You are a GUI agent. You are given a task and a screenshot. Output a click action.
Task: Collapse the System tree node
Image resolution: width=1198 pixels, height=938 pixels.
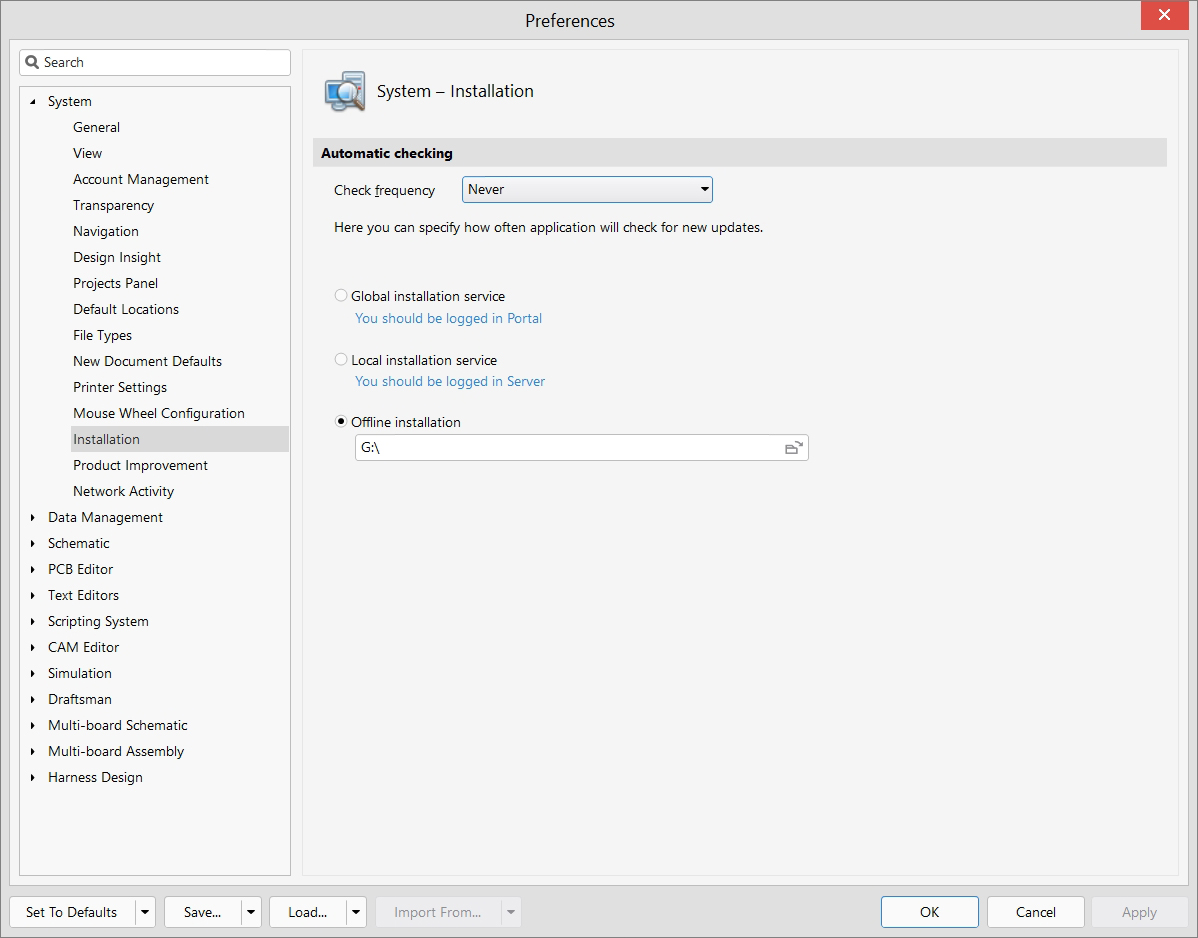[x=32, y=101]
